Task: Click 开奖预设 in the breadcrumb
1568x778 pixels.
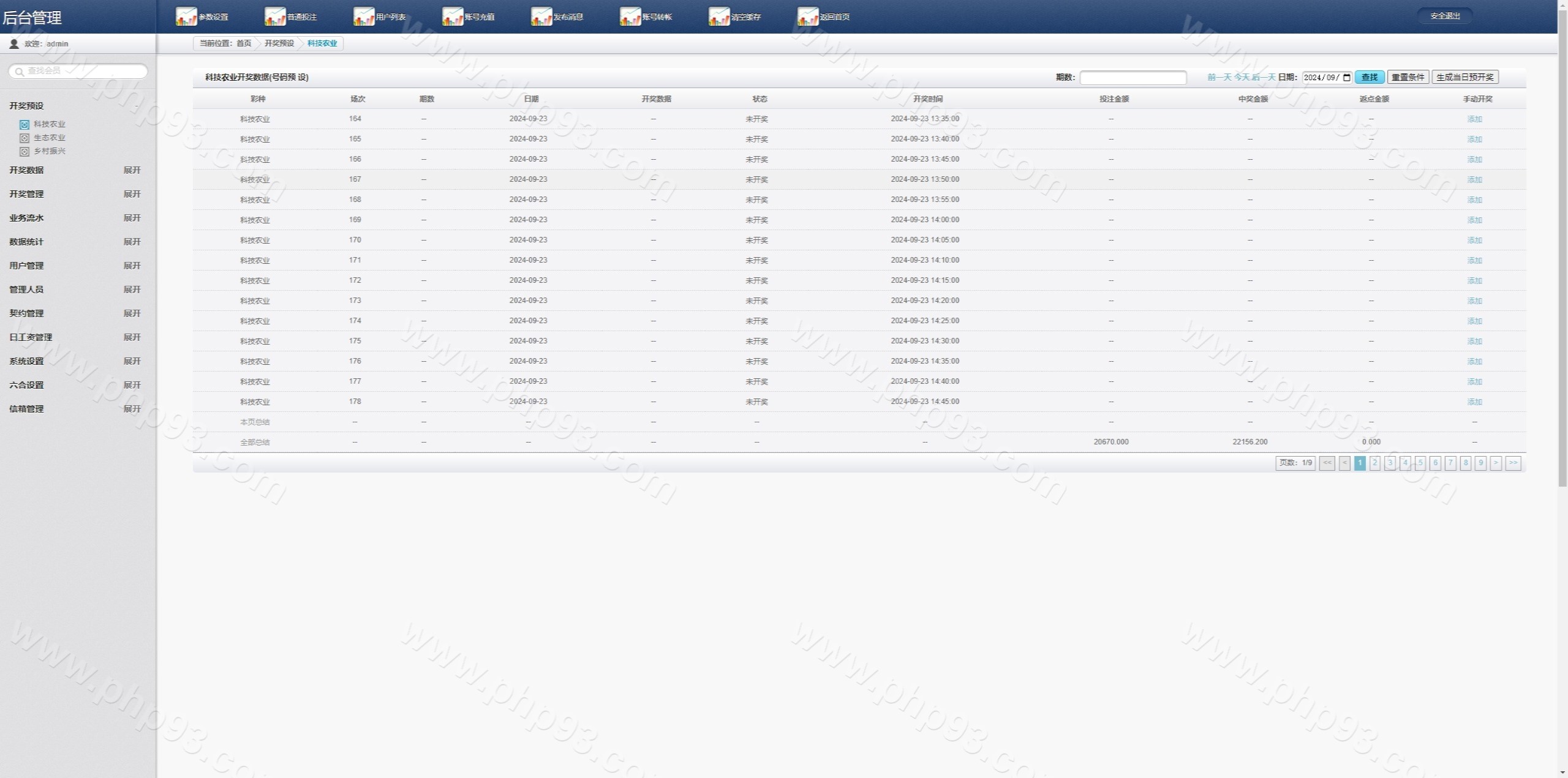Action: tap(279, 43)
